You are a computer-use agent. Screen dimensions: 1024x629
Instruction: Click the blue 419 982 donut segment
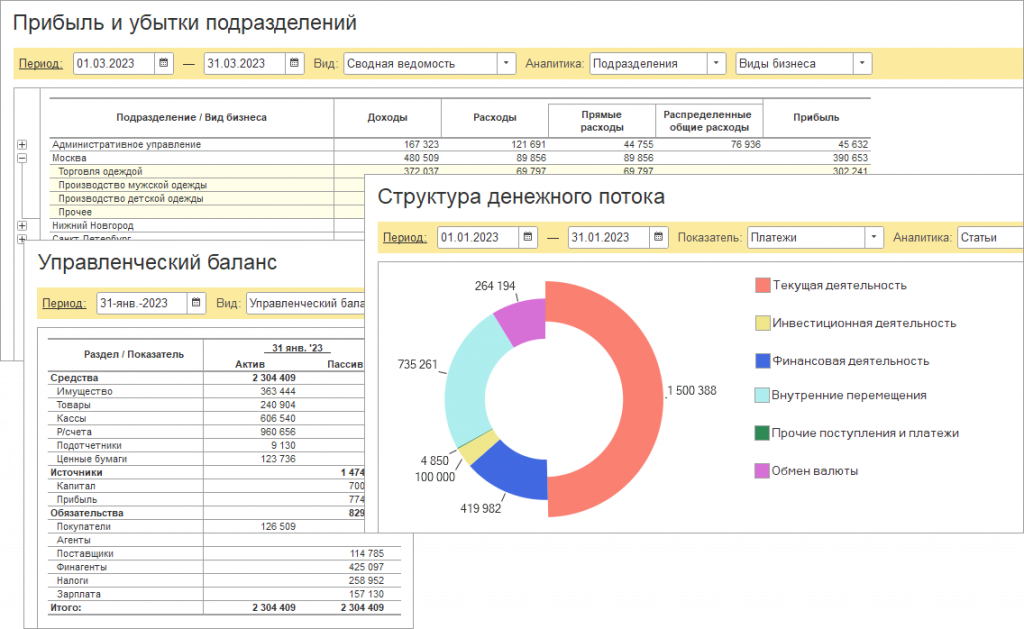click(516, 474)
